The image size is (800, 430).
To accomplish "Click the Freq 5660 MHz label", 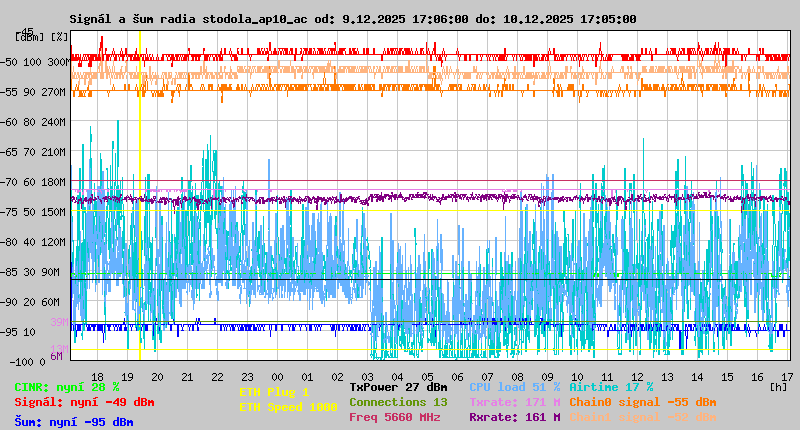I will click(394, 417).
